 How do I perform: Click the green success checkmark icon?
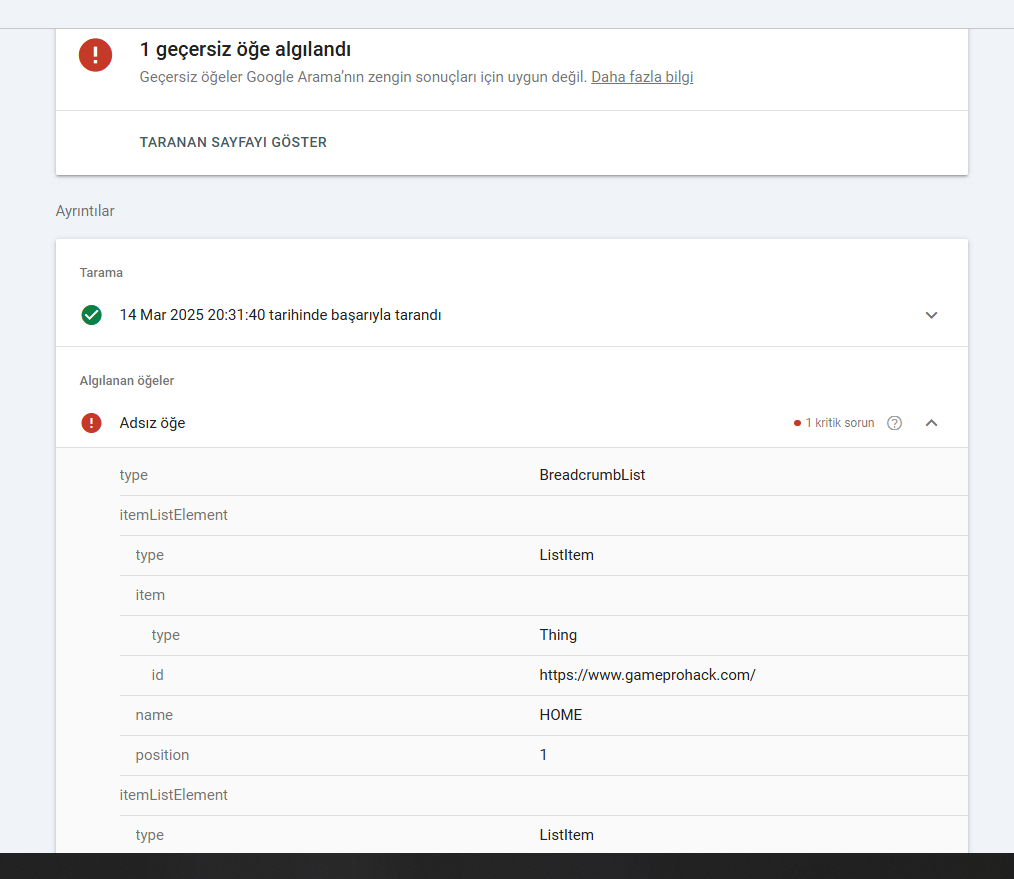click(91, 315)
